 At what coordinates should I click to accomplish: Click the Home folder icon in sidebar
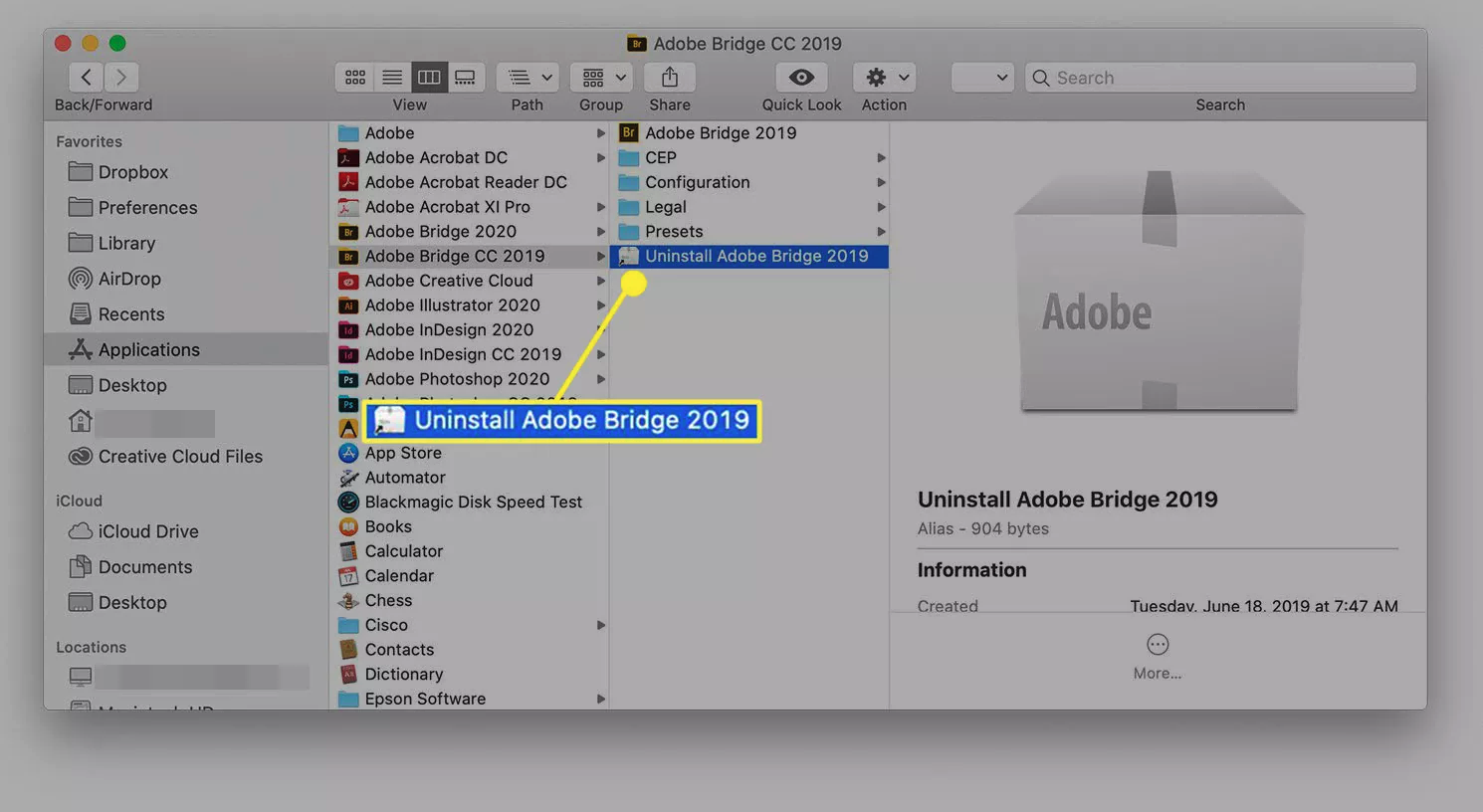[x=81, y=421]
